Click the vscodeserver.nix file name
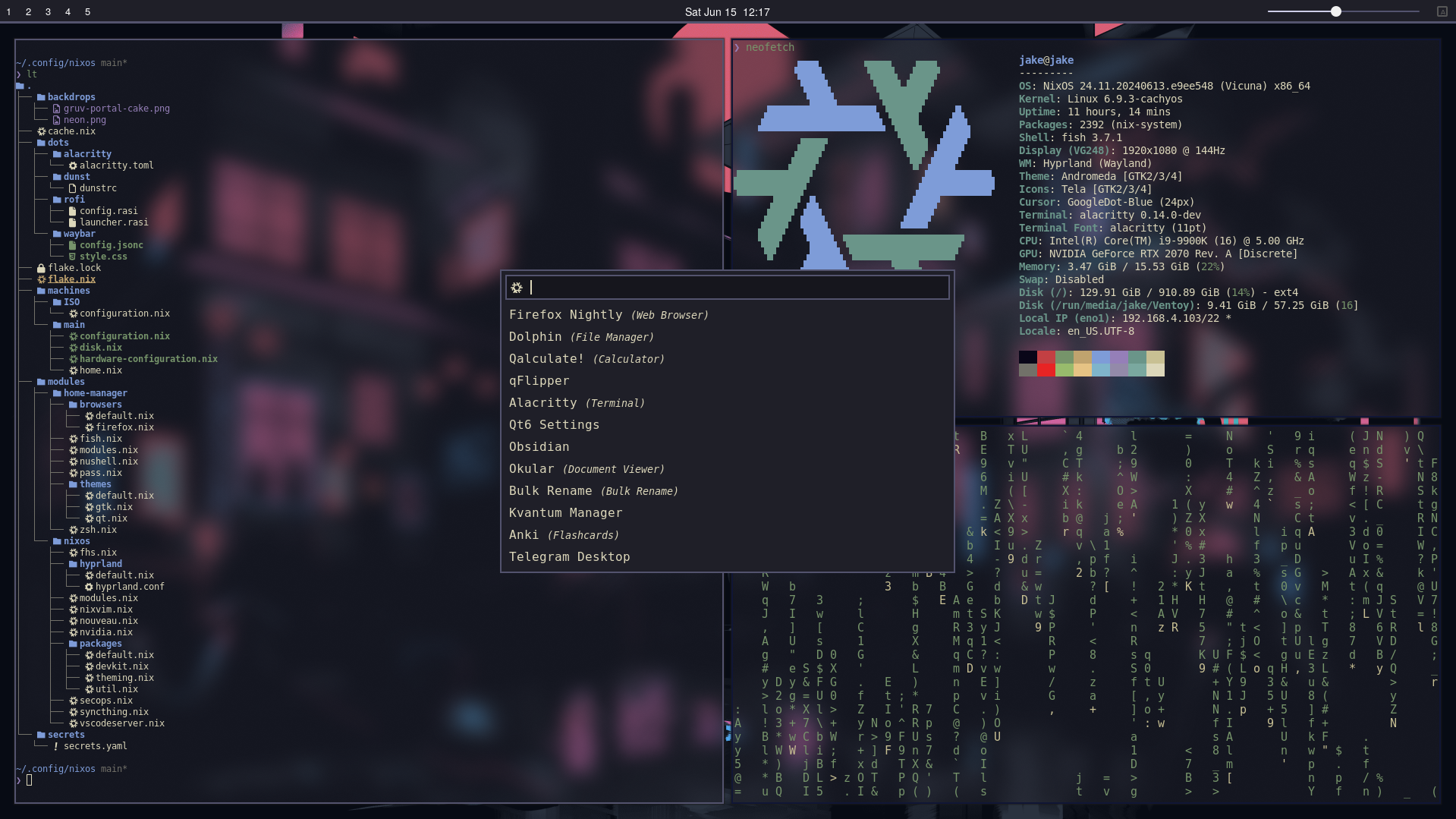This screenshot has width=1456, height=819. coord(122,723)
